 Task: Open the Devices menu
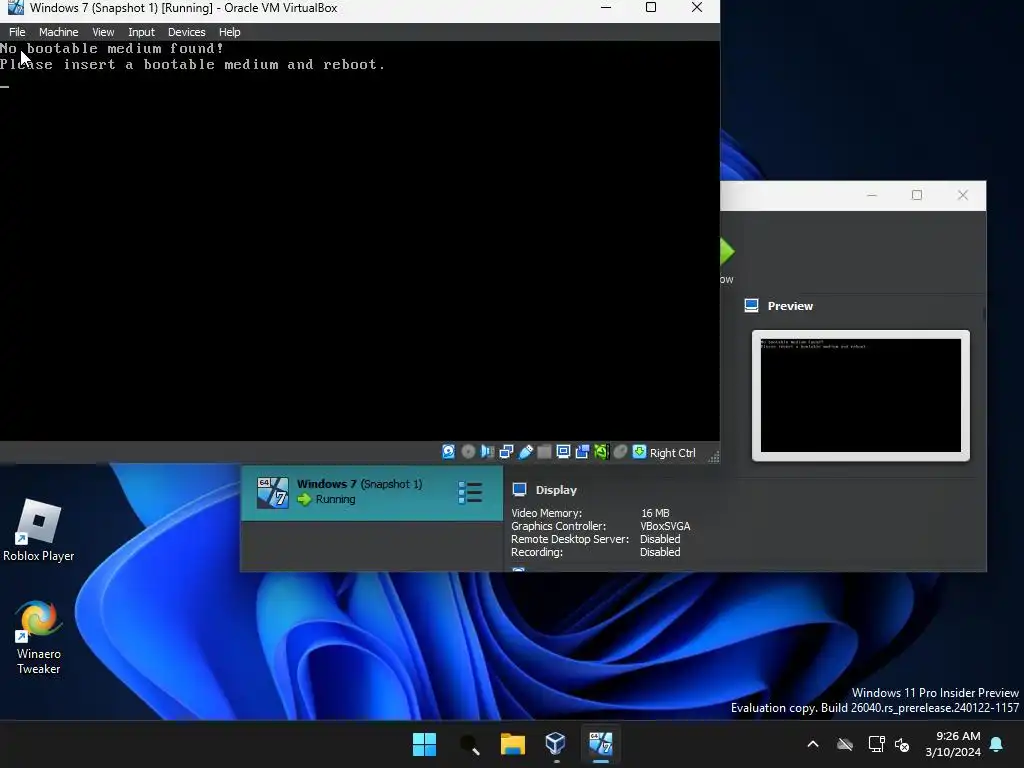click(x=186, y=32)
